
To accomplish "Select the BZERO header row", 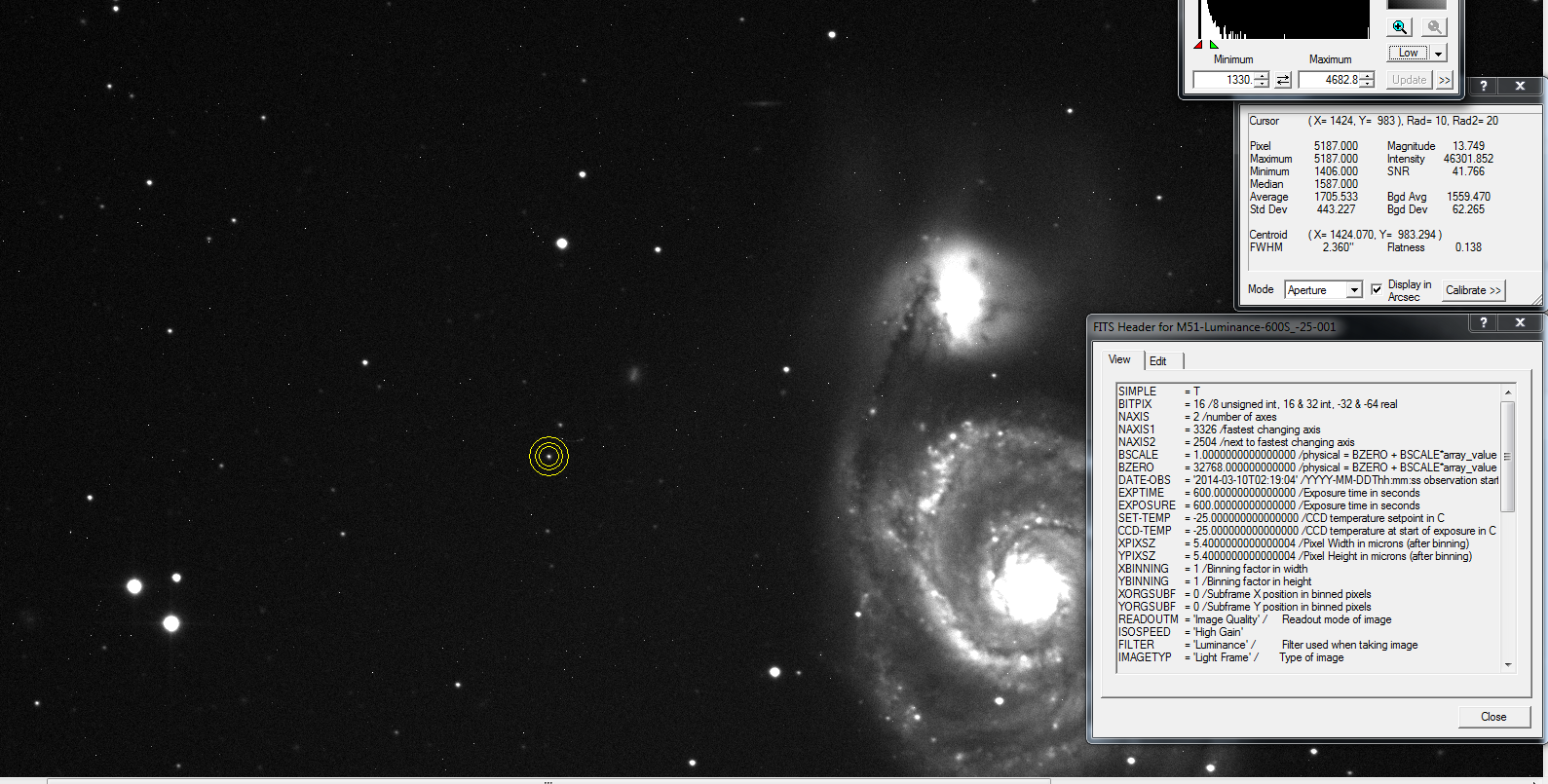I will 1307,467.
